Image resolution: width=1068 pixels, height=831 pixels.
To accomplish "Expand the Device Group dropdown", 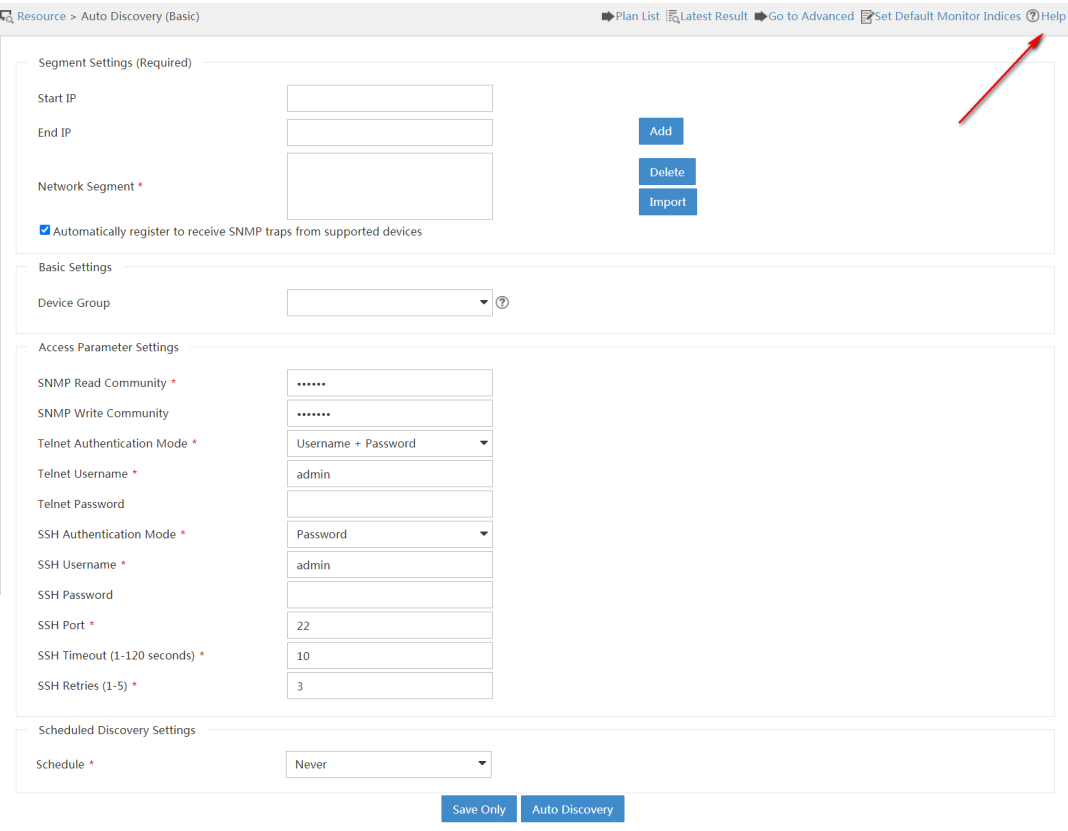I will pyautogui.click(x=483, y=303).
